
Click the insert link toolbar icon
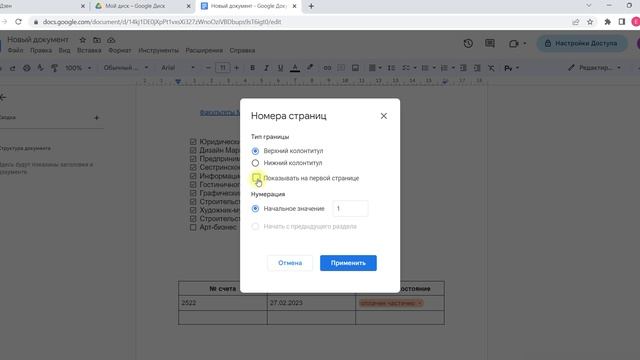(x=327, y=68)
